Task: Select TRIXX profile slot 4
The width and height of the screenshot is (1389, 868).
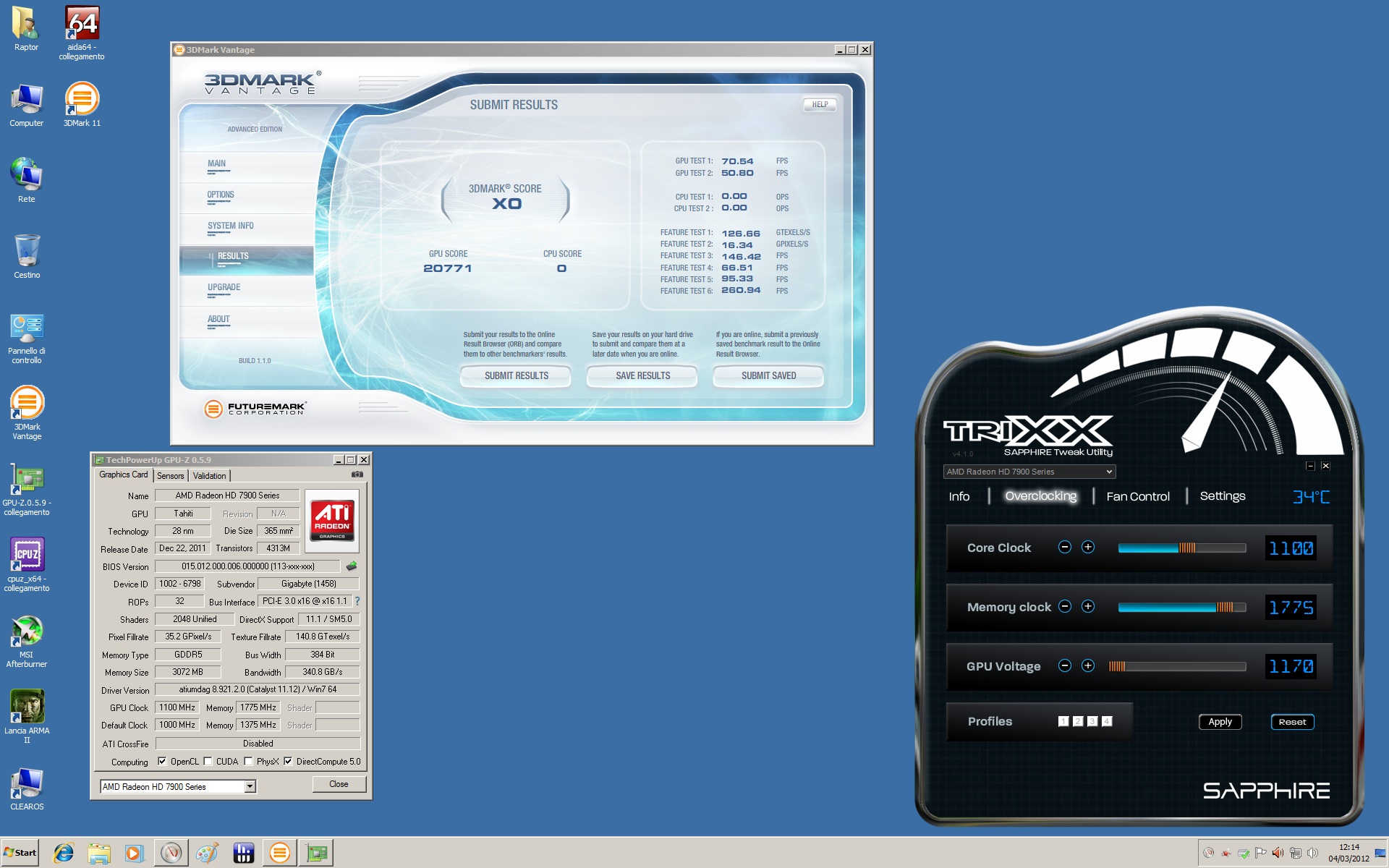Action: pos(1106,721)
